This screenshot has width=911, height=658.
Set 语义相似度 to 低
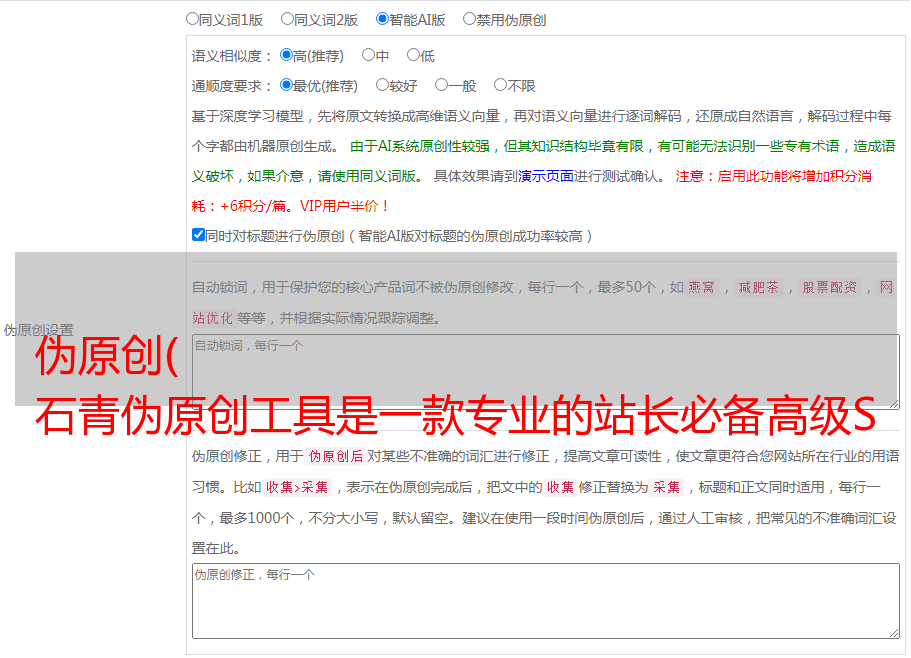click(413, 55)
